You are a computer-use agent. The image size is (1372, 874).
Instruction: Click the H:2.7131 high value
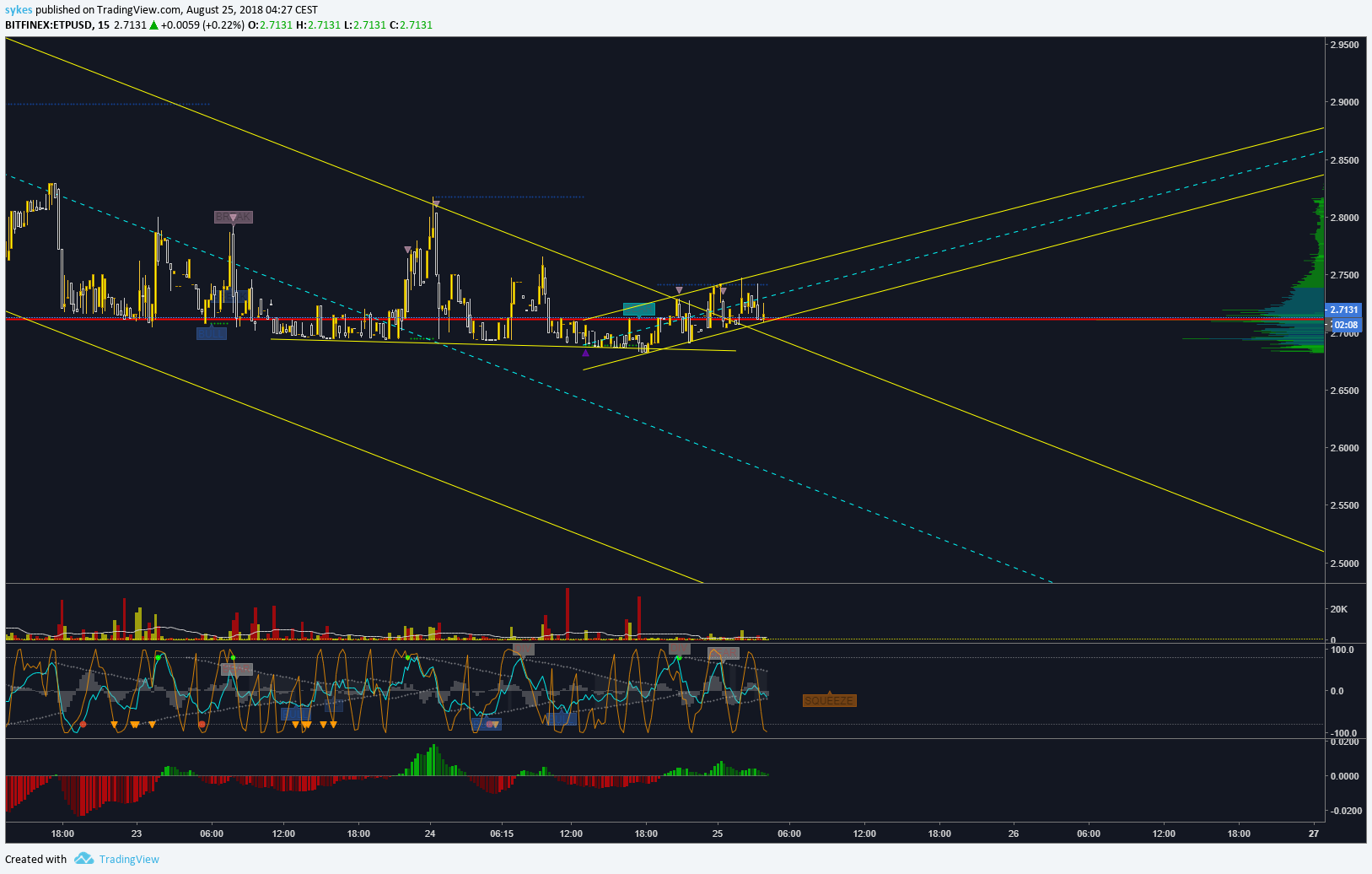coord(318,24)
